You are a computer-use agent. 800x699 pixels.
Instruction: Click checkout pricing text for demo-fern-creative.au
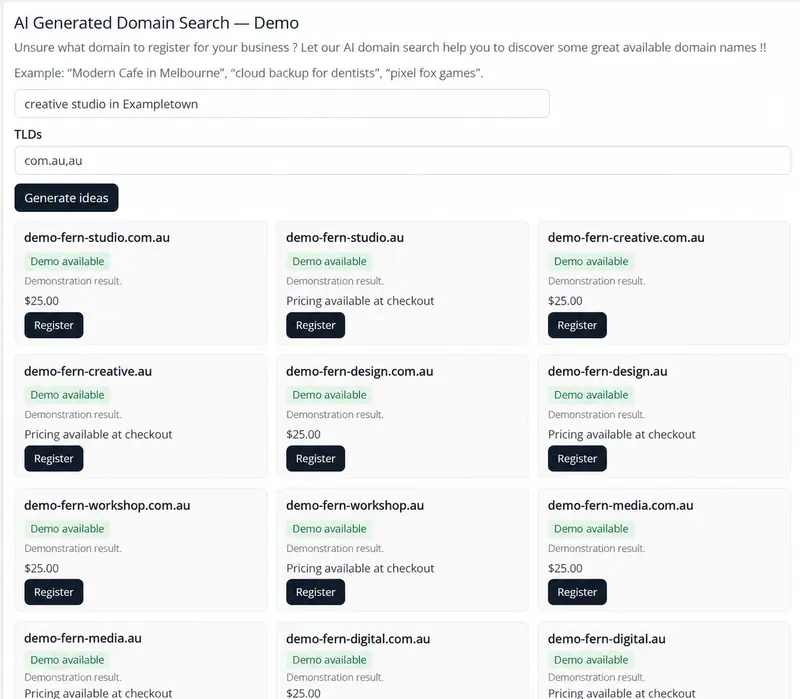point(98,434)
